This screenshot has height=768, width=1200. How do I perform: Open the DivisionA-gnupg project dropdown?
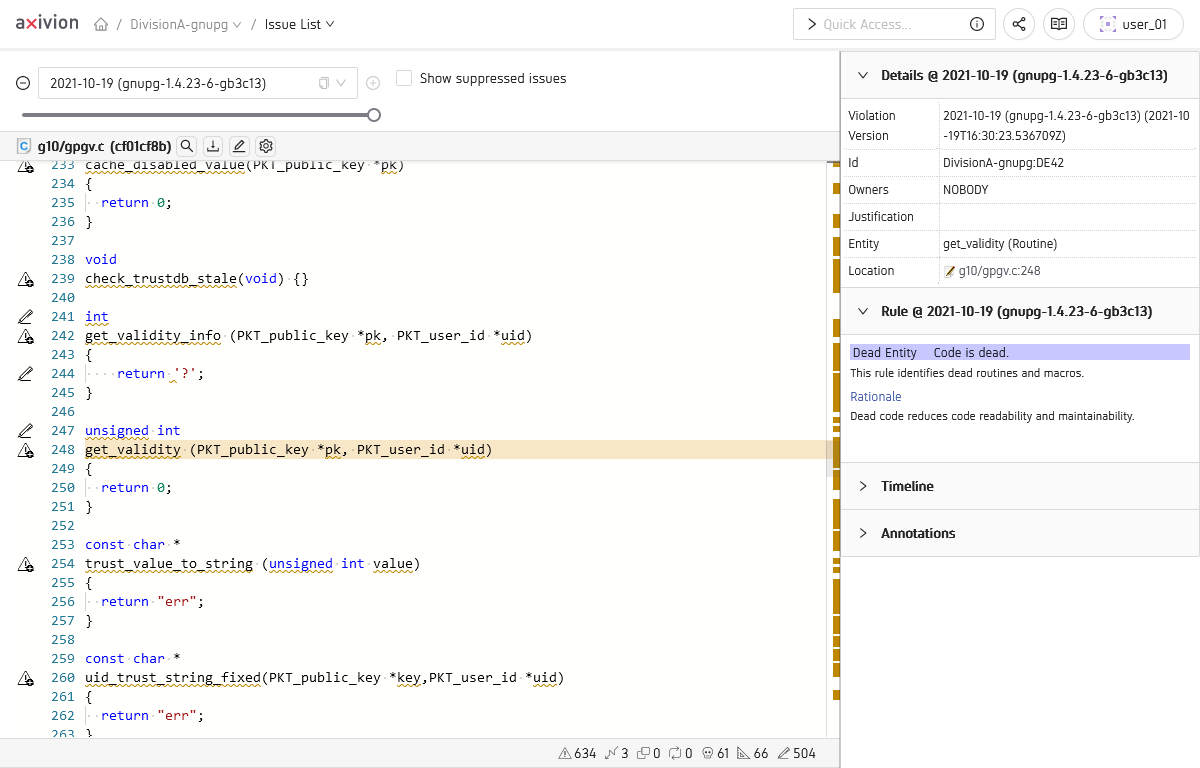point(186,25)
